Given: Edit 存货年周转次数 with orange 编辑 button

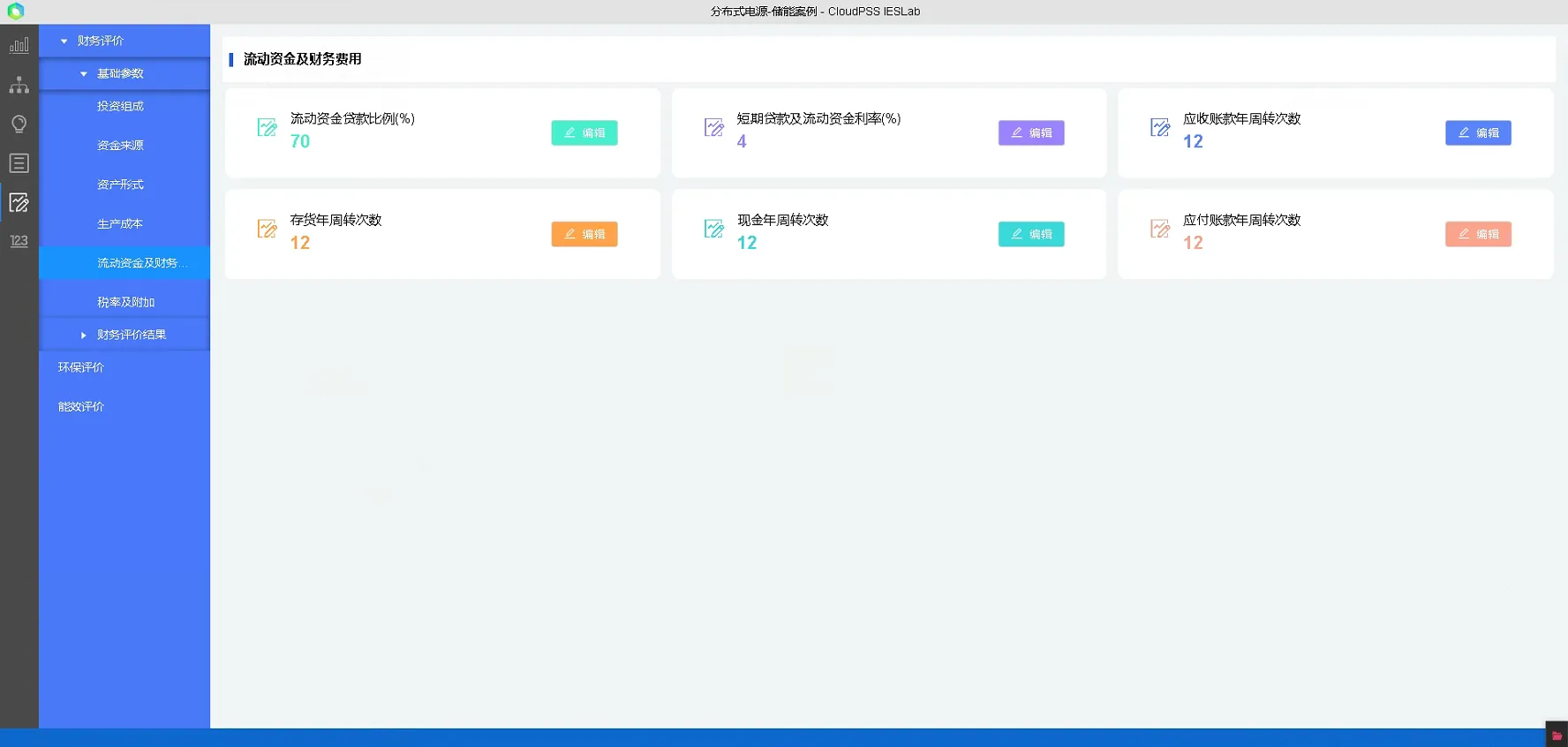Looking at the screenshot, I should [x=584, y=234].
